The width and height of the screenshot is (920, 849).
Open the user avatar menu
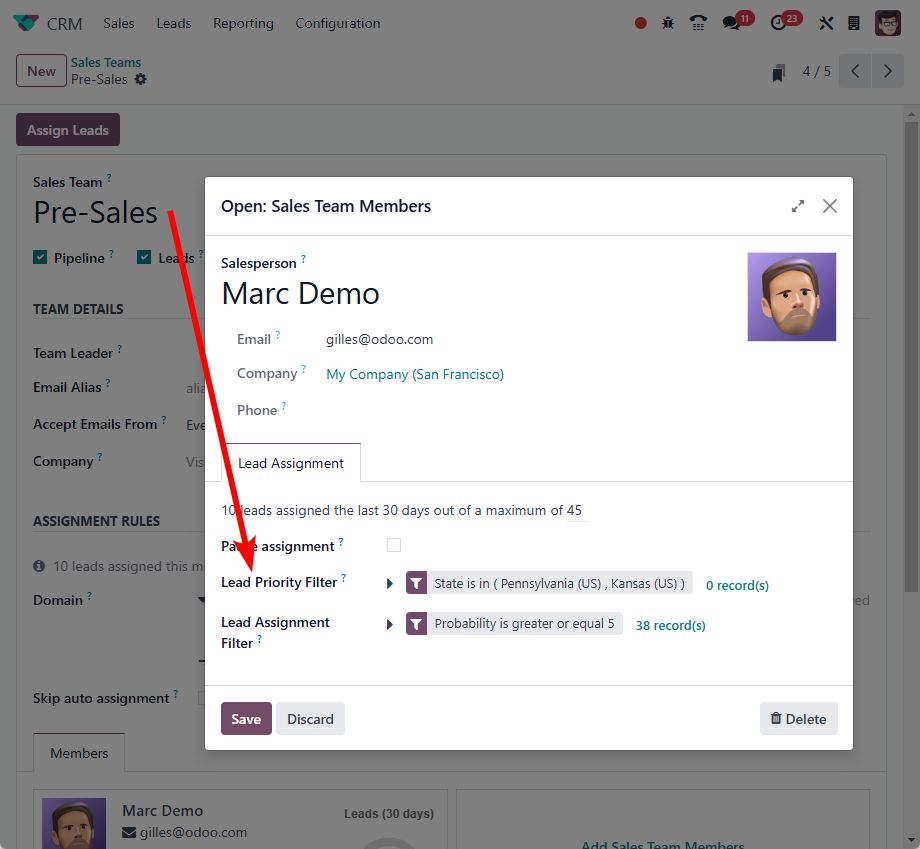[x=888, y=23]
